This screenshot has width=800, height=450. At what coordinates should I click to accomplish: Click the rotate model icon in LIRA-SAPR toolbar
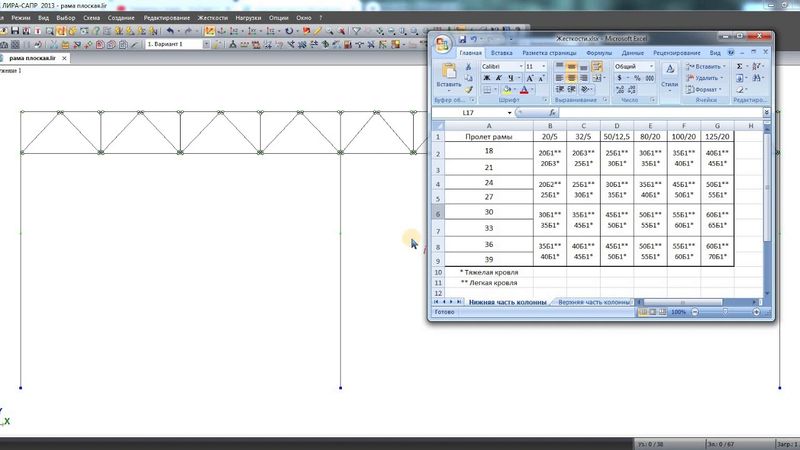(289, 31)
